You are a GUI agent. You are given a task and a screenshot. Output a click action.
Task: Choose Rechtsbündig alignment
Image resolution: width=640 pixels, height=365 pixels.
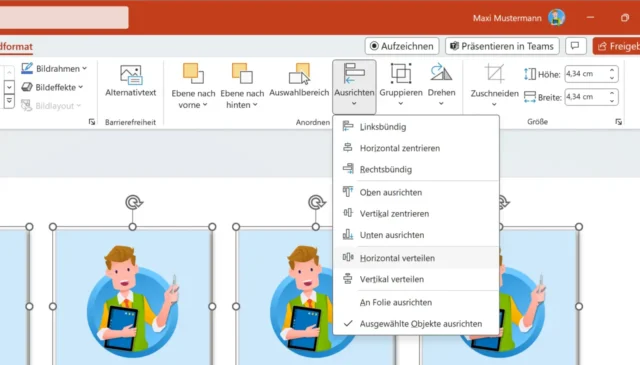(x=416, y=169)
